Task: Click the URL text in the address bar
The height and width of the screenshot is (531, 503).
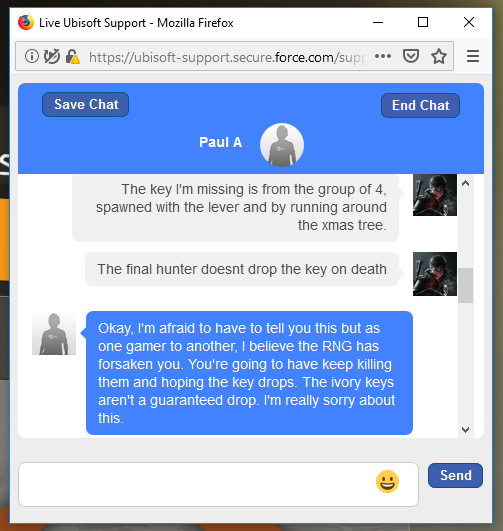Action: point(228,57)
